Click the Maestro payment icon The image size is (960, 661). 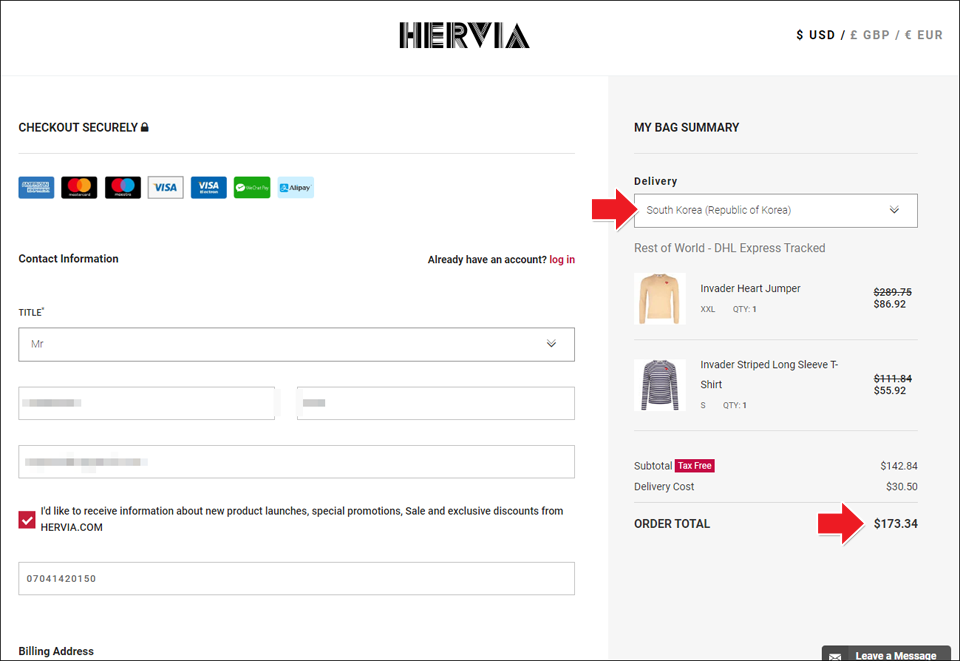click(122, 187)
